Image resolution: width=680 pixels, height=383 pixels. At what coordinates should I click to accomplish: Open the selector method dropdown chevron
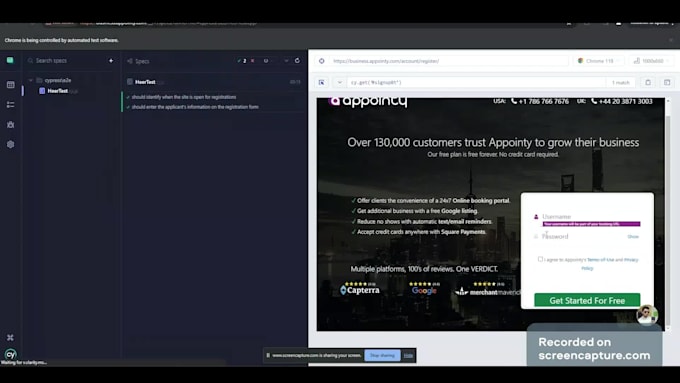tap(340, 82)
